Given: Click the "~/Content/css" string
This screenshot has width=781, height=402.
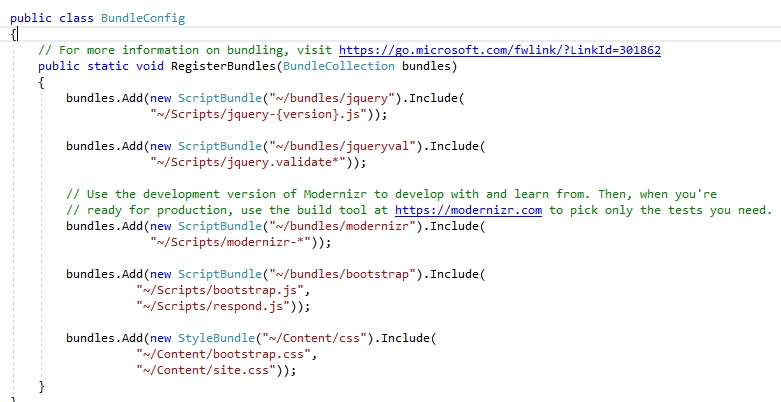Looking at the screenshot, I should coord(314,338).
